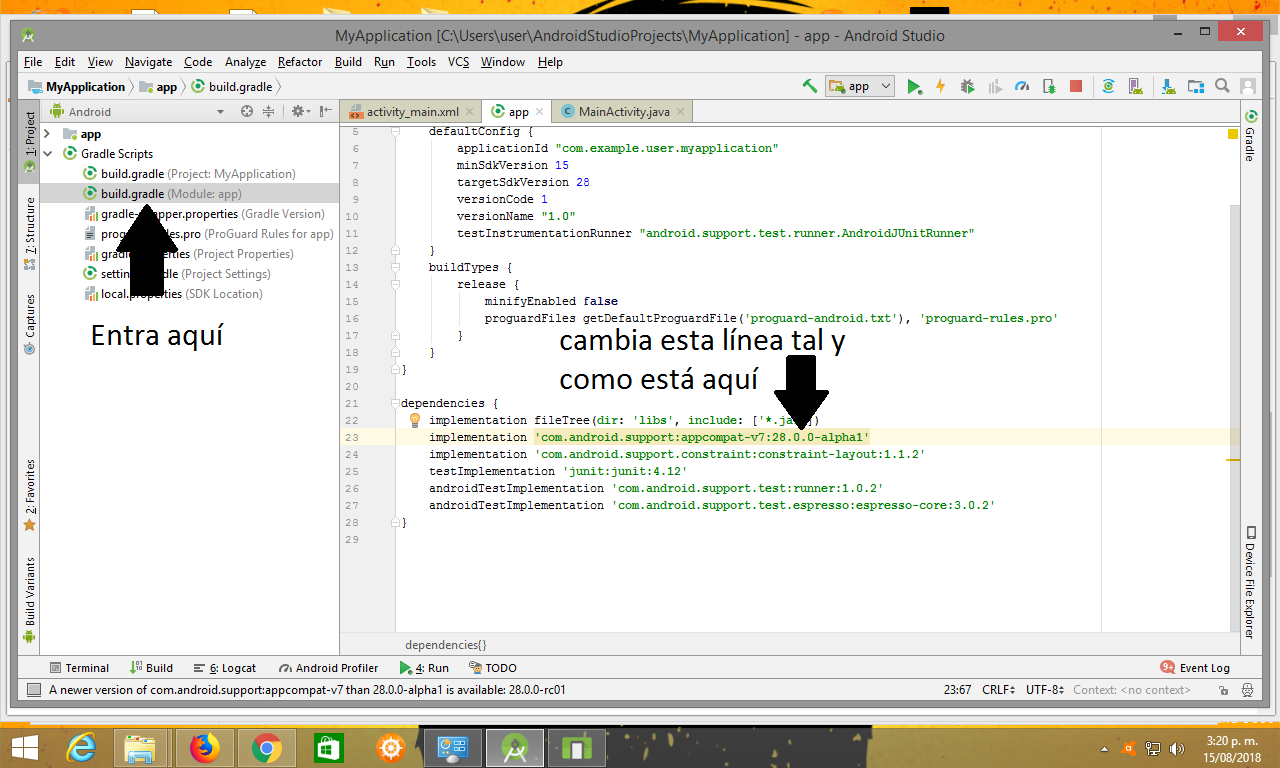The image size is (1280, 768).
Task: Attach debugger to Android process icon
Action: coord(1048,87)
